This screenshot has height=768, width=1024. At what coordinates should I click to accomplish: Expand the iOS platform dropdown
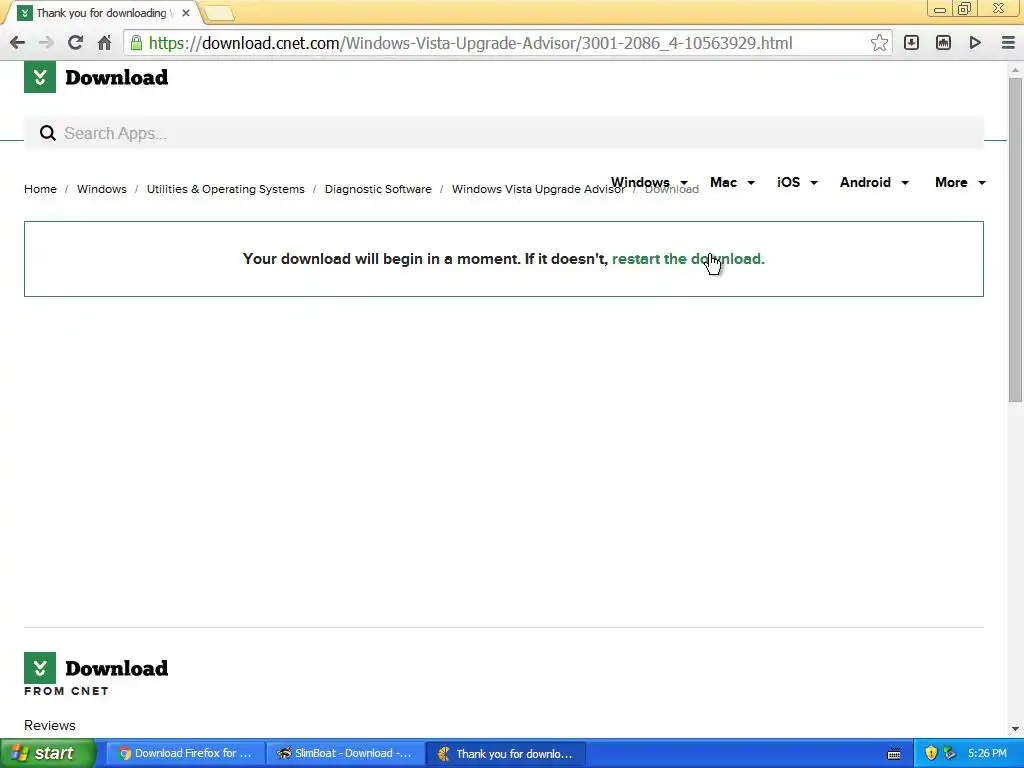coord(797,182)
